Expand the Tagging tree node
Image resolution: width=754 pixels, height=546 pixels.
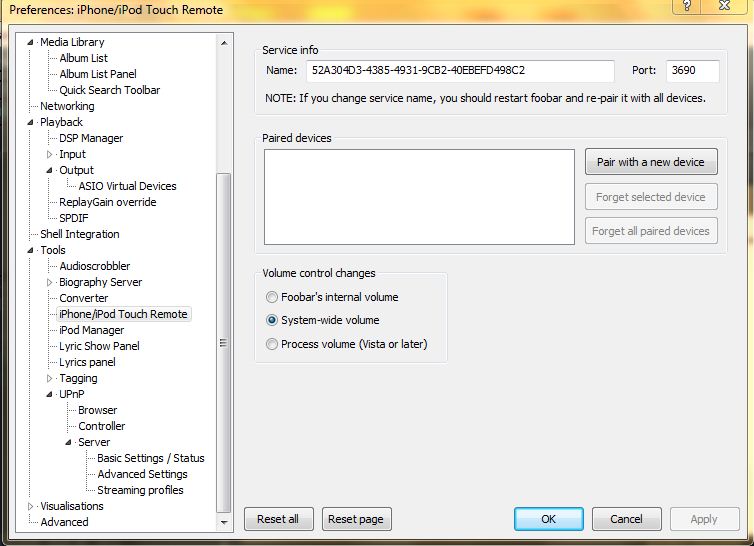click(50, 379)
